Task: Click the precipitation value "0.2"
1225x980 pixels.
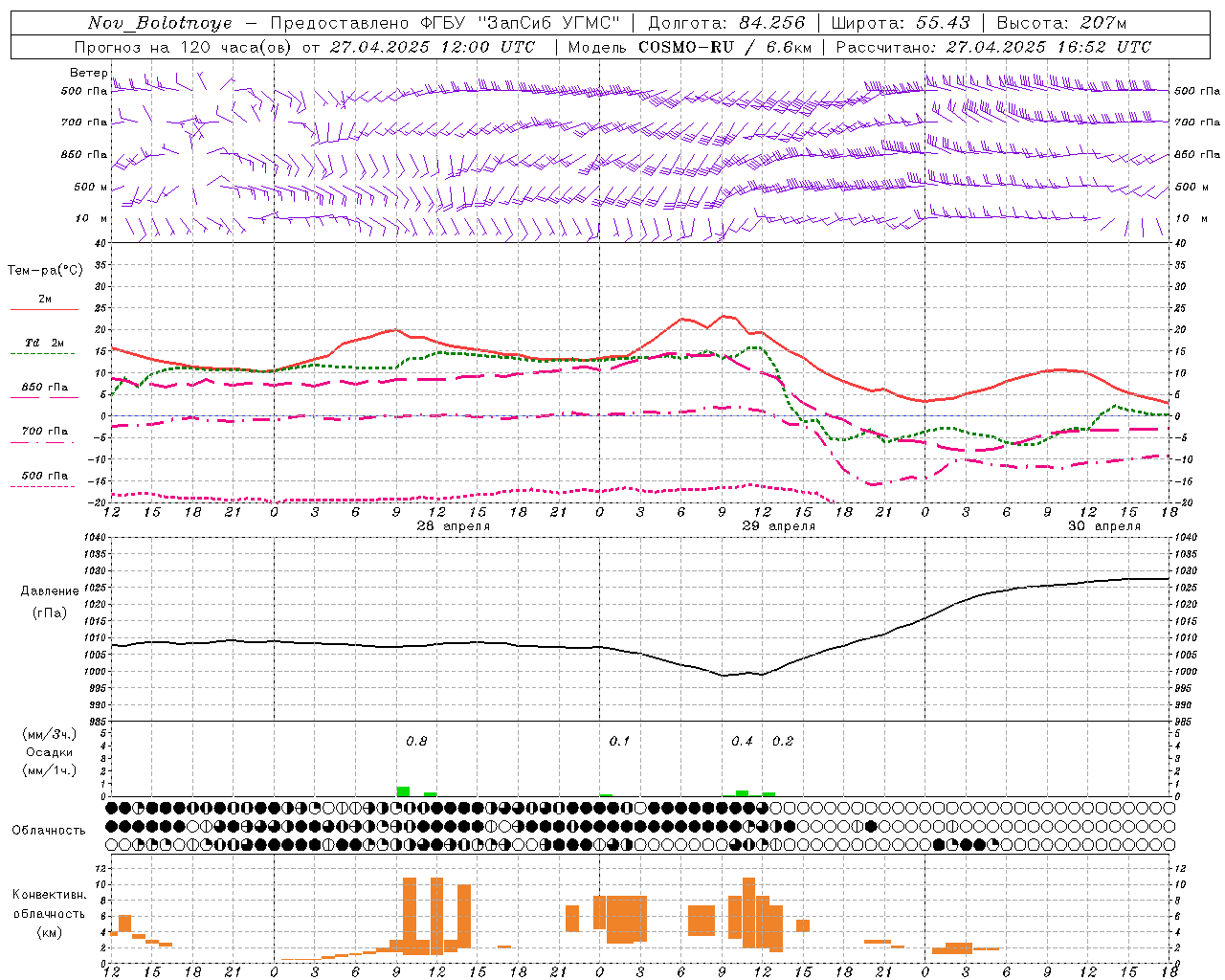Action: 783,741
